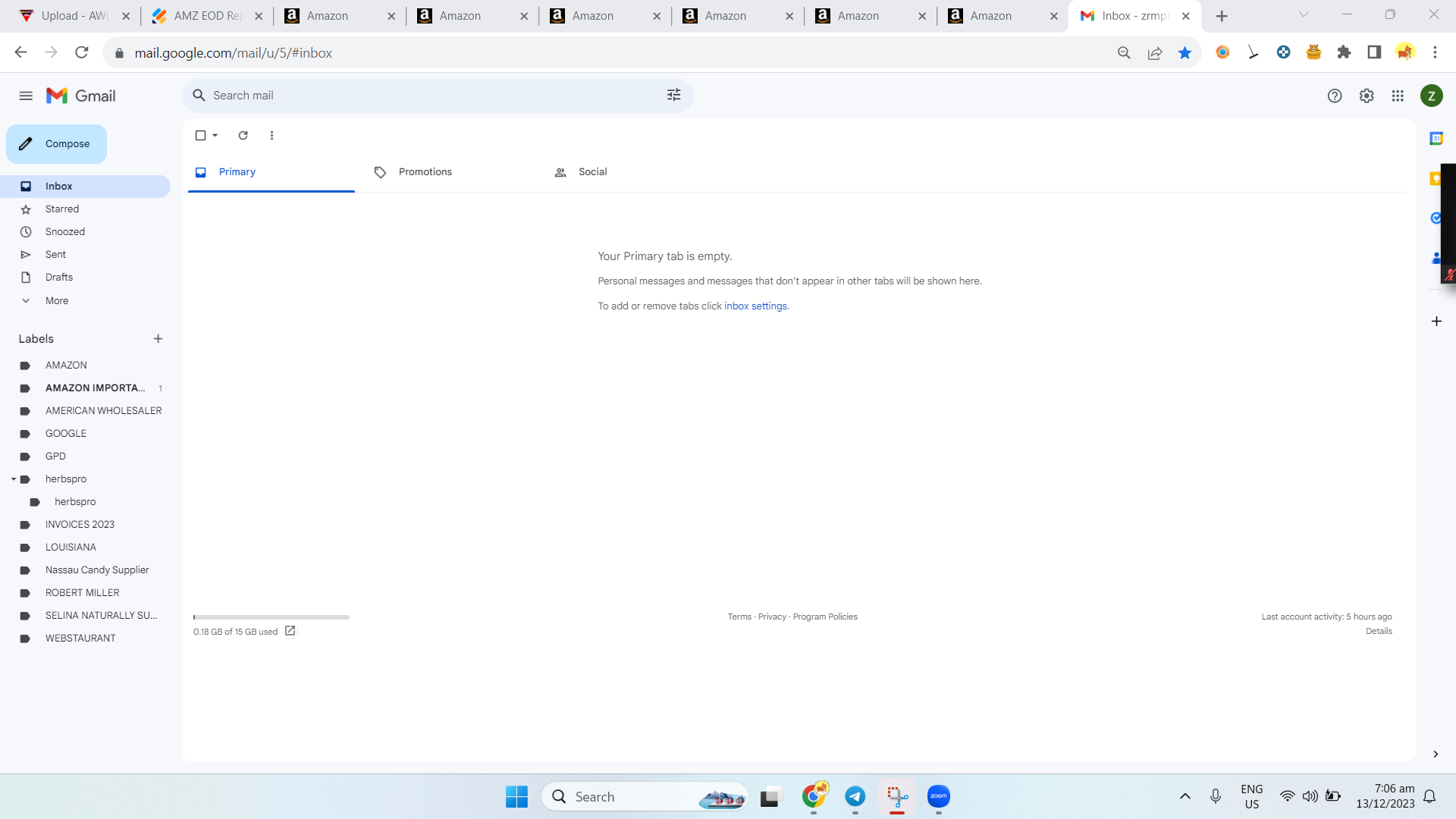Open the Windows Start menu

tap(516, 796)
